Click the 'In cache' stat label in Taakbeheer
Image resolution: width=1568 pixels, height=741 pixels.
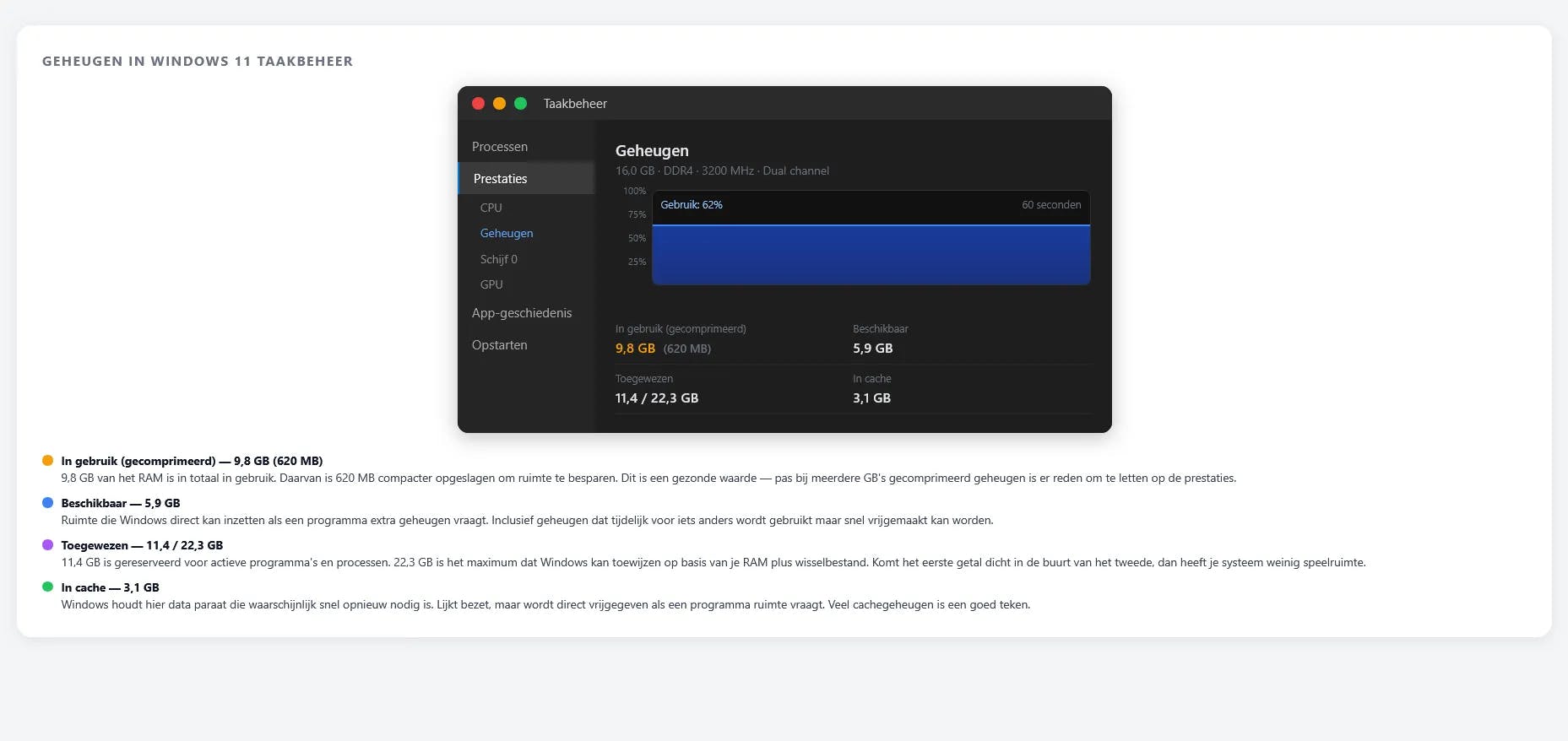pos(872,379)
